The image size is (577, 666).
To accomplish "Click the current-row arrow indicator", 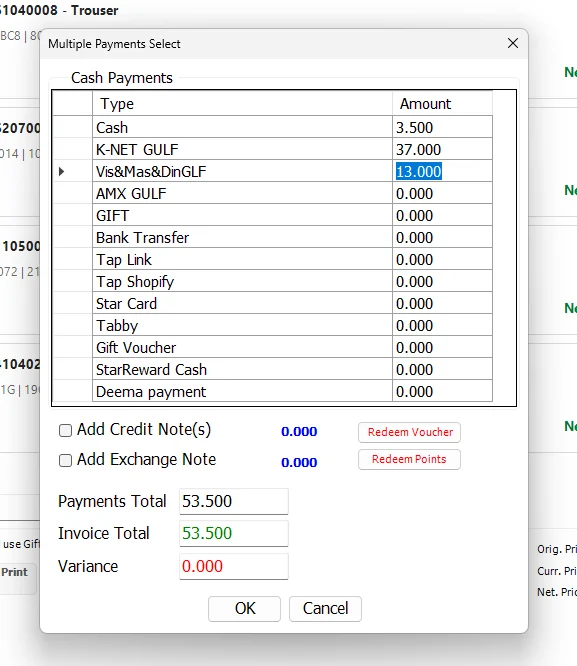I will pos(62,172).
